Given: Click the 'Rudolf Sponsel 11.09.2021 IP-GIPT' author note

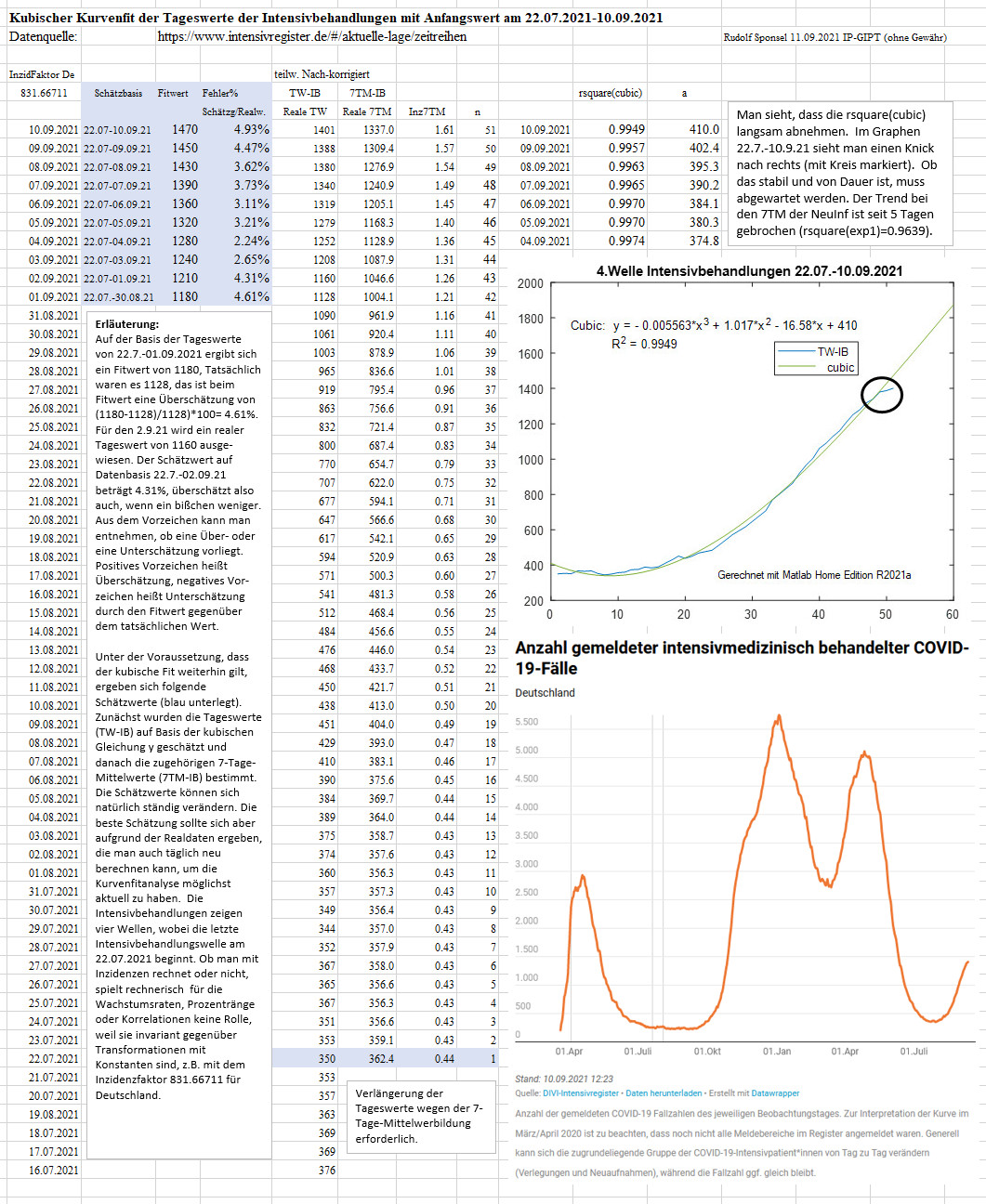Looking at the screenshot, I should pyautogui.click(x=835, y=38).
